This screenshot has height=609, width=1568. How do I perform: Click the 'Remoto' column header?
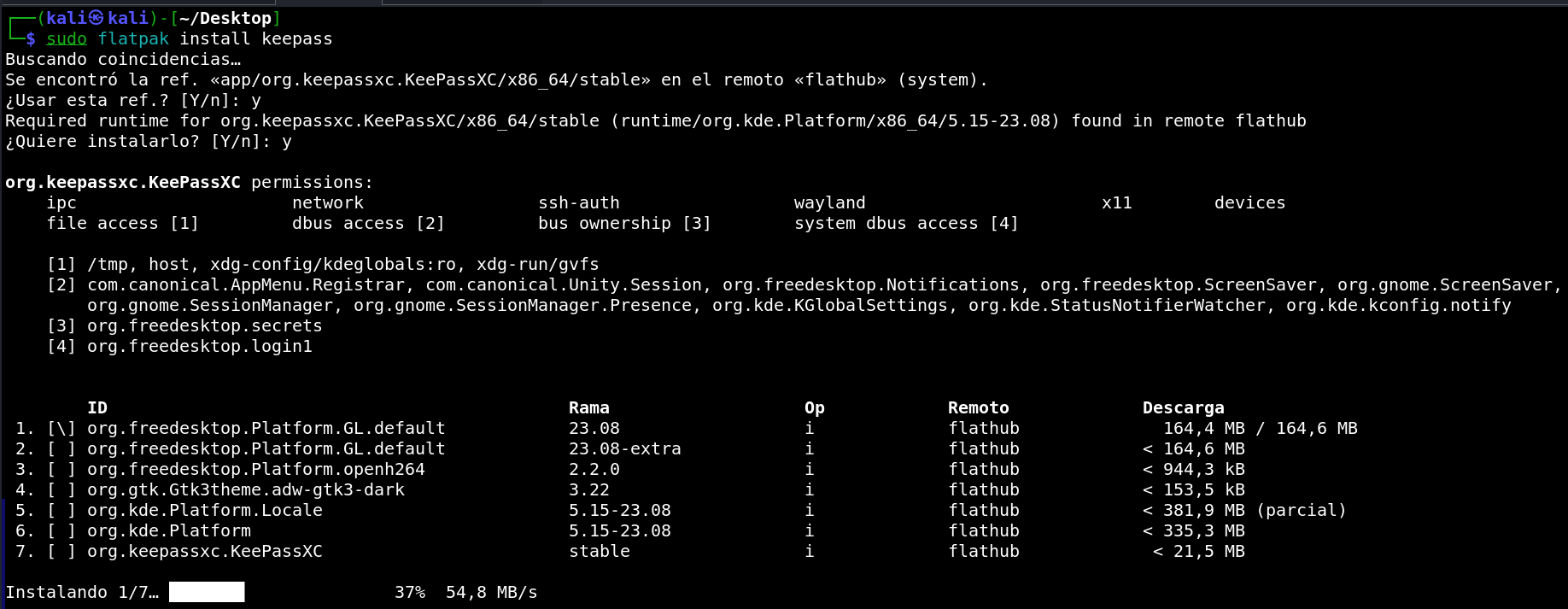coord(979,407)
